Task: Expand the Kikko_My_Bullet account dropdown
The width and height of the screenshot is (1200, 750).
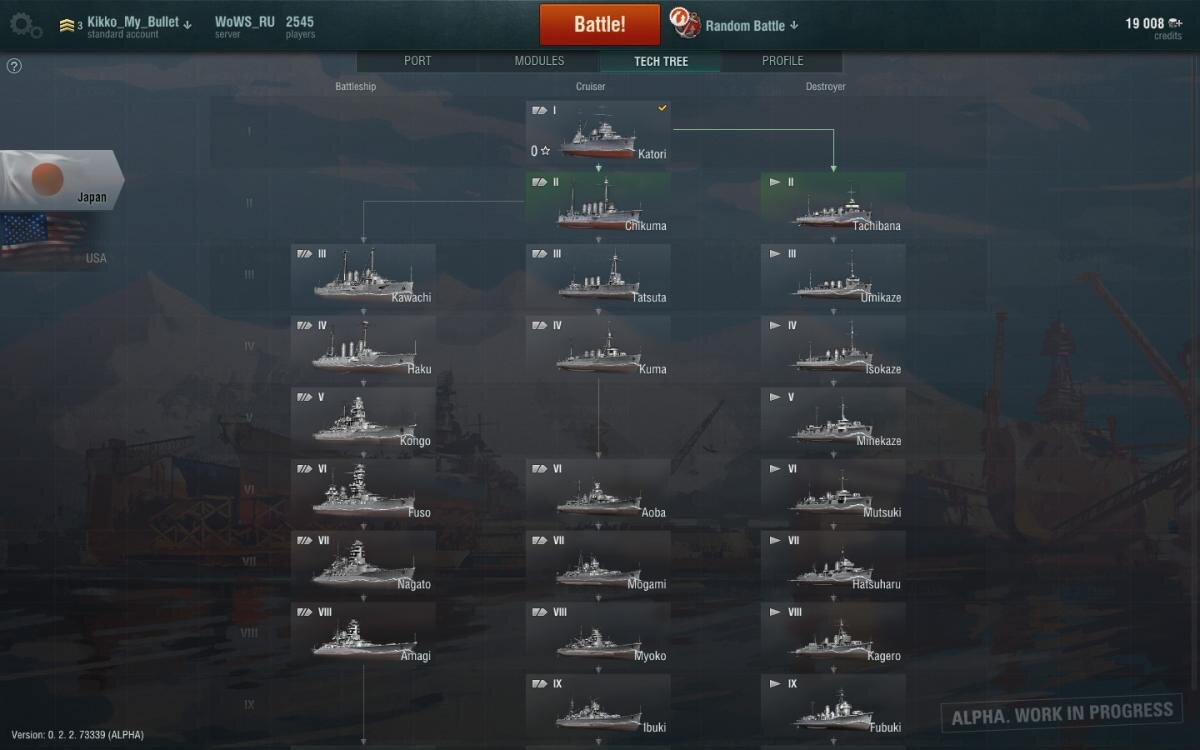Action: click(x=187, y=24)
